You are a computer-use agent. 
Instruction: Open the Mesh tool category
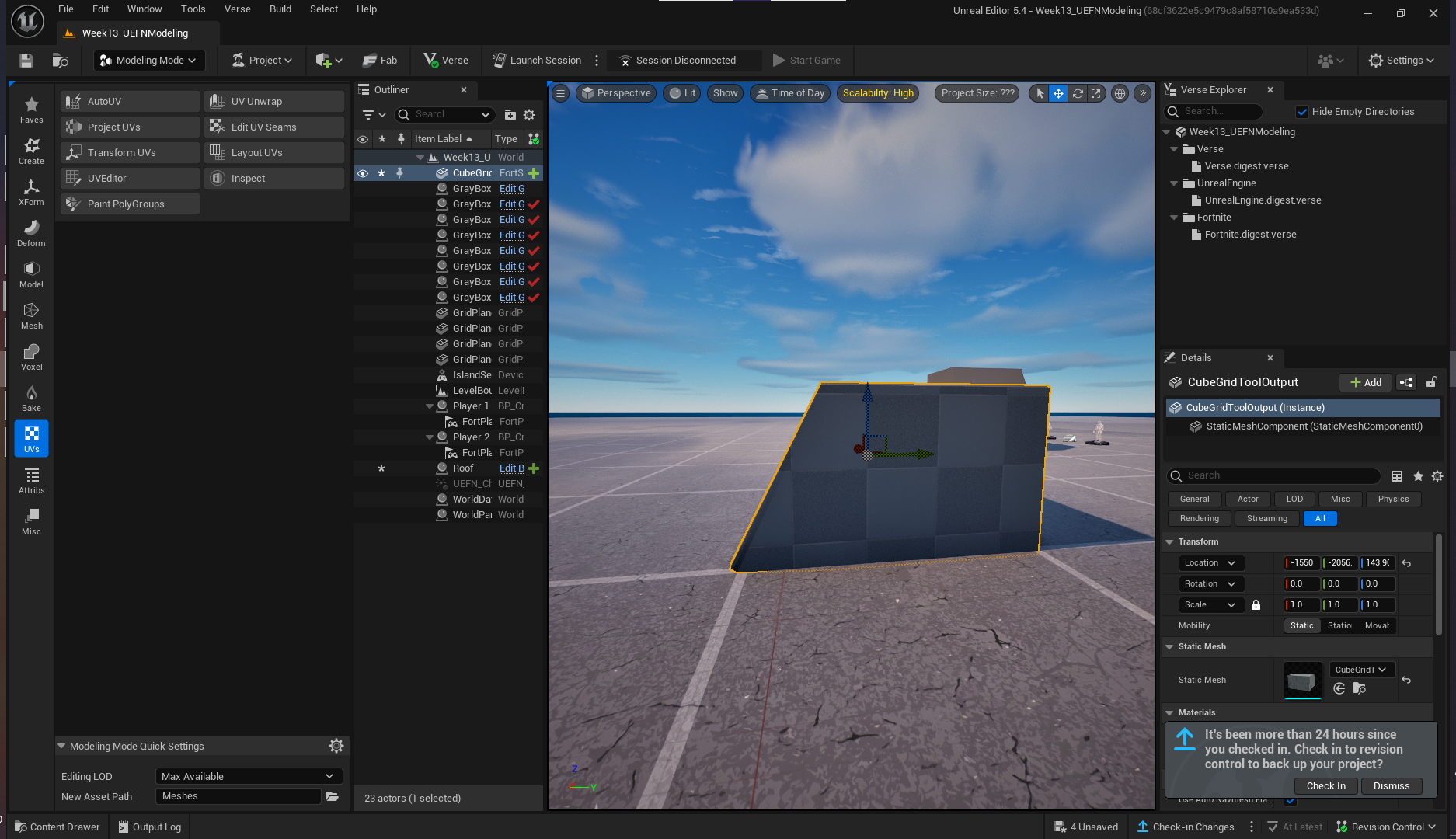click(31, 315)
